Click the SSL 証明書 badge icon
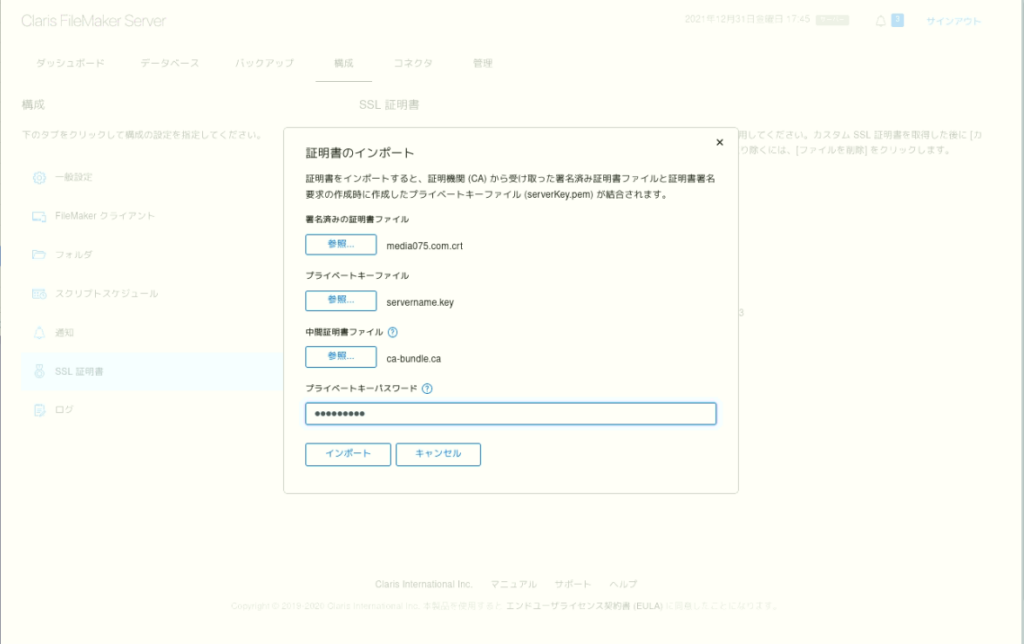The height and width of the screenshot is (644, 1024). 39,371
